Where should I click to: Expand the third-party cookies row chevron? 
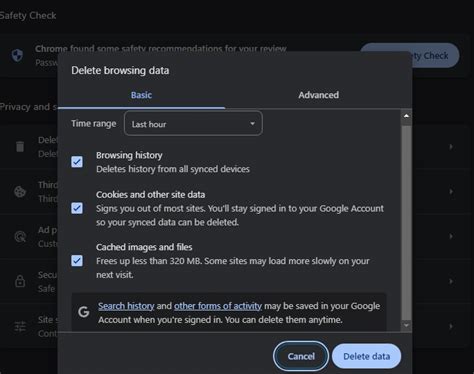point(451,192)
